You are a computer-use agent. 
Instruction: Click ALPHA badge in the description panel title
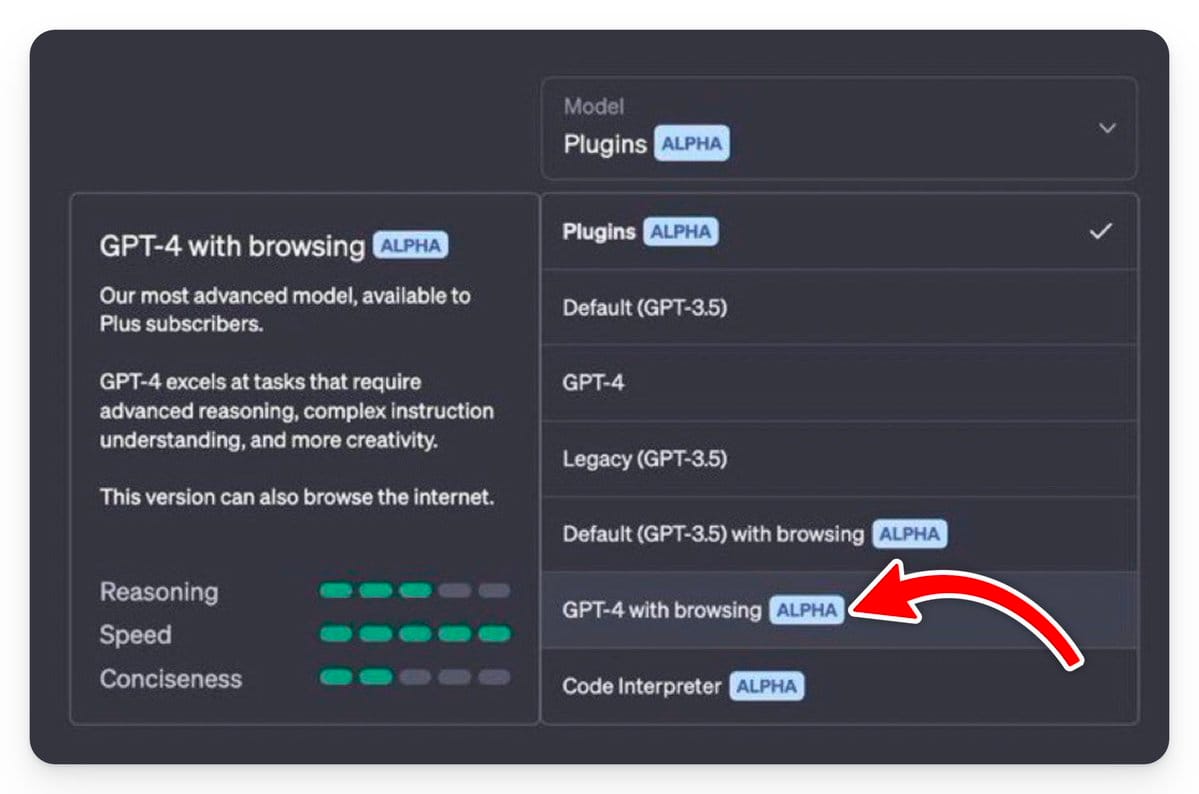tap(411, 246)
